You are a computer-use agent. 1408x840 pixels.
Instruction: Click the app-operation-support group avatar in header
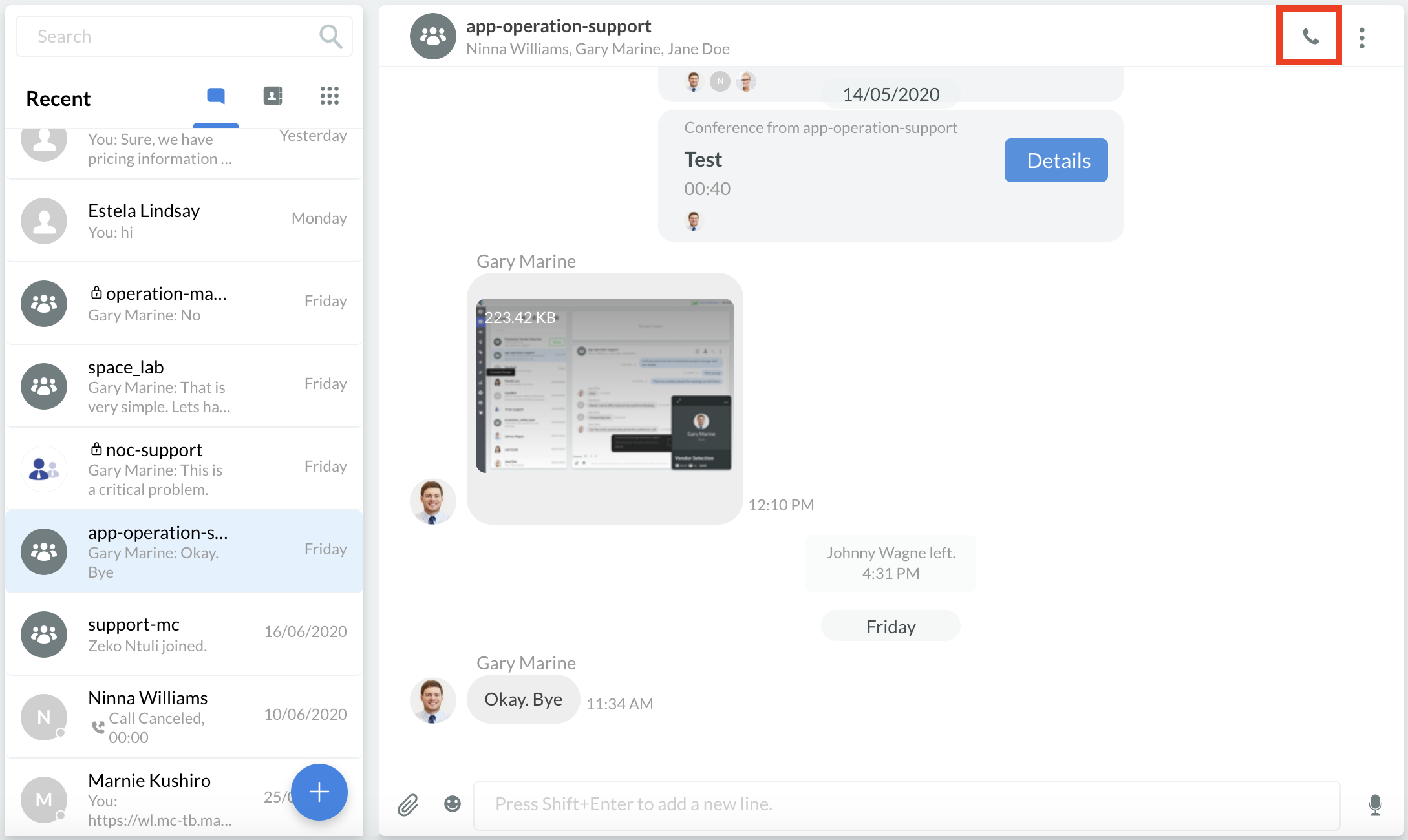tap(432, 36)
